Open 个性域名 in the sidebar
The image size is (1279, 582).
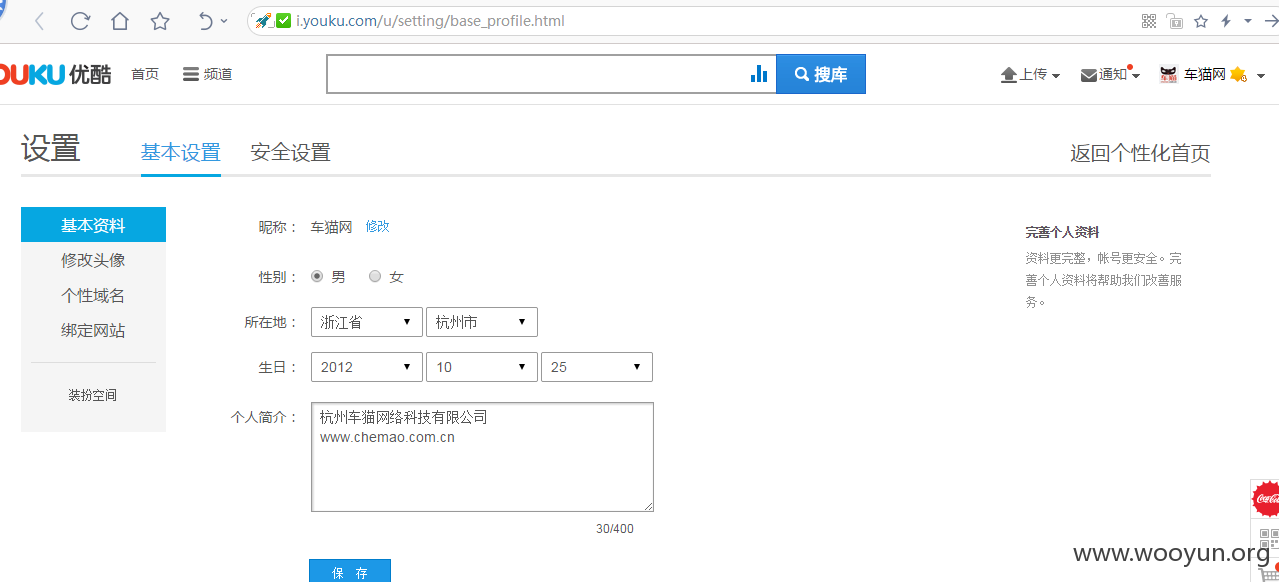93,295
